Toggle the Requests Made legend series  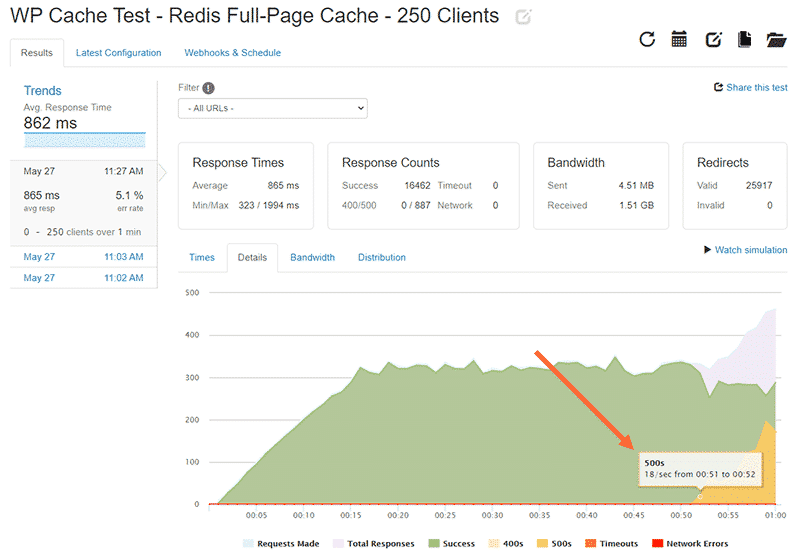tap(281, 543)
